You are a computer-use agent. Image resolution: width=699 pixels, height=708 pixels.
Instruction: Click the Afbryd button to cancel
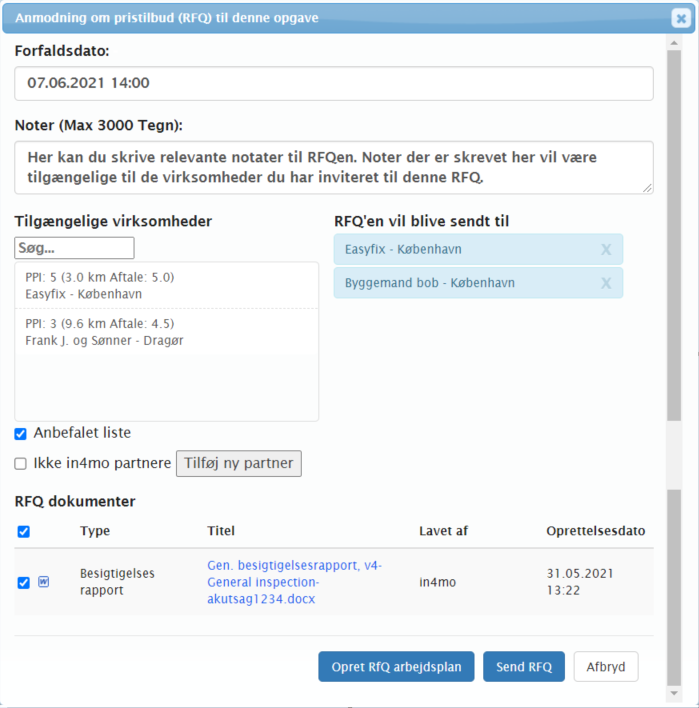tap(605, 667)
